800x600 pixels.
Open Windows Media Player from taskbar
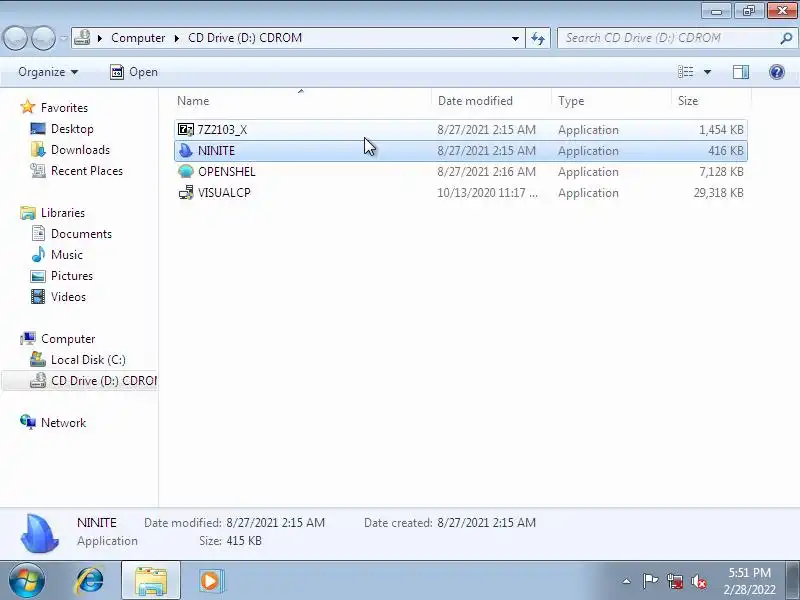click(211, 581)
